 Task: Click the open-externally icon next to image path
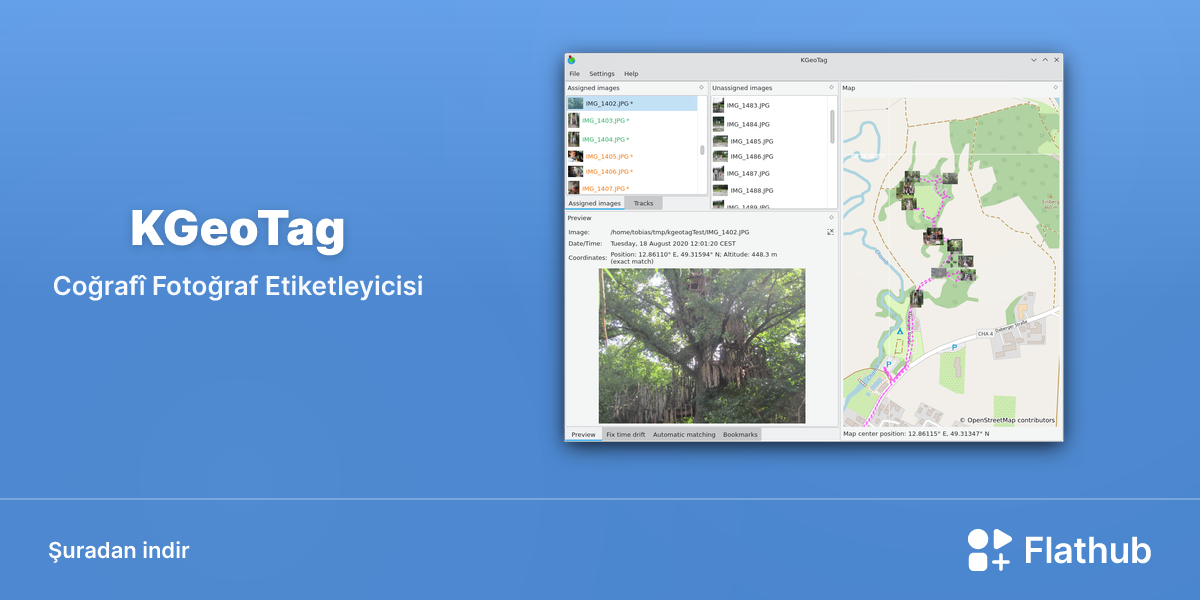[830, 232]
